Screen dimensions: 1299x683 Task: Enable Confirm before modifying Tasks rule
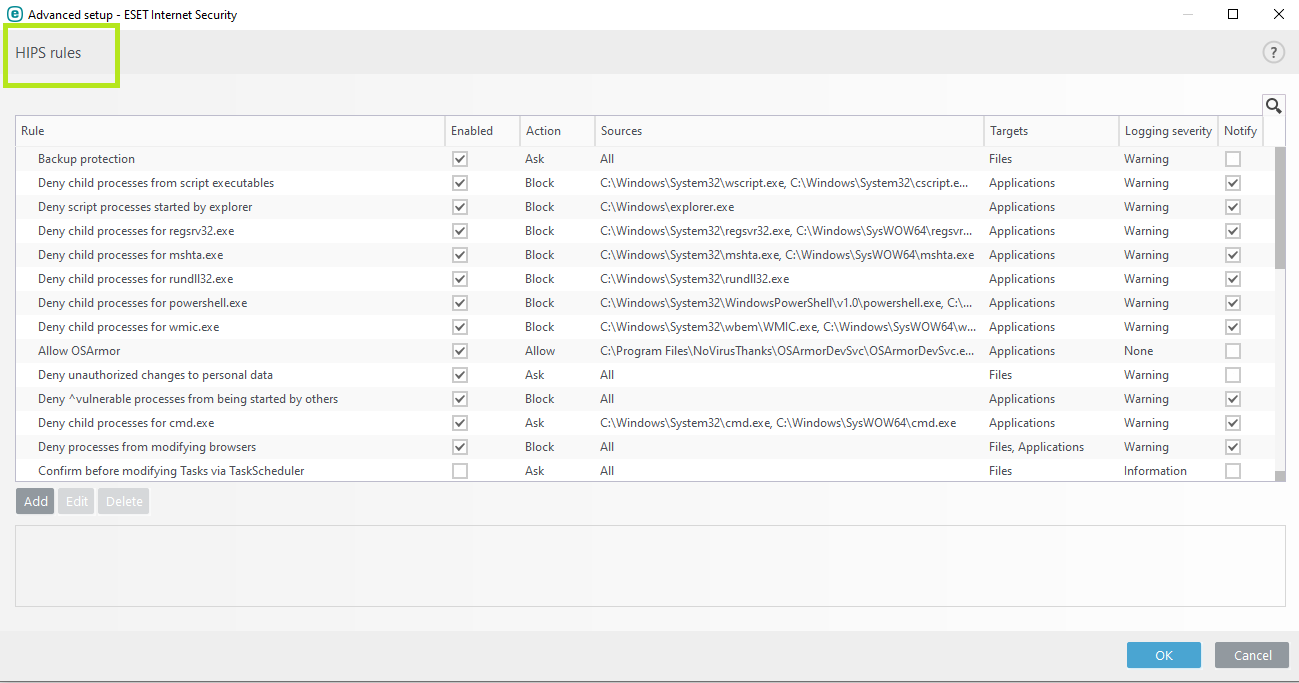point(460,471)
